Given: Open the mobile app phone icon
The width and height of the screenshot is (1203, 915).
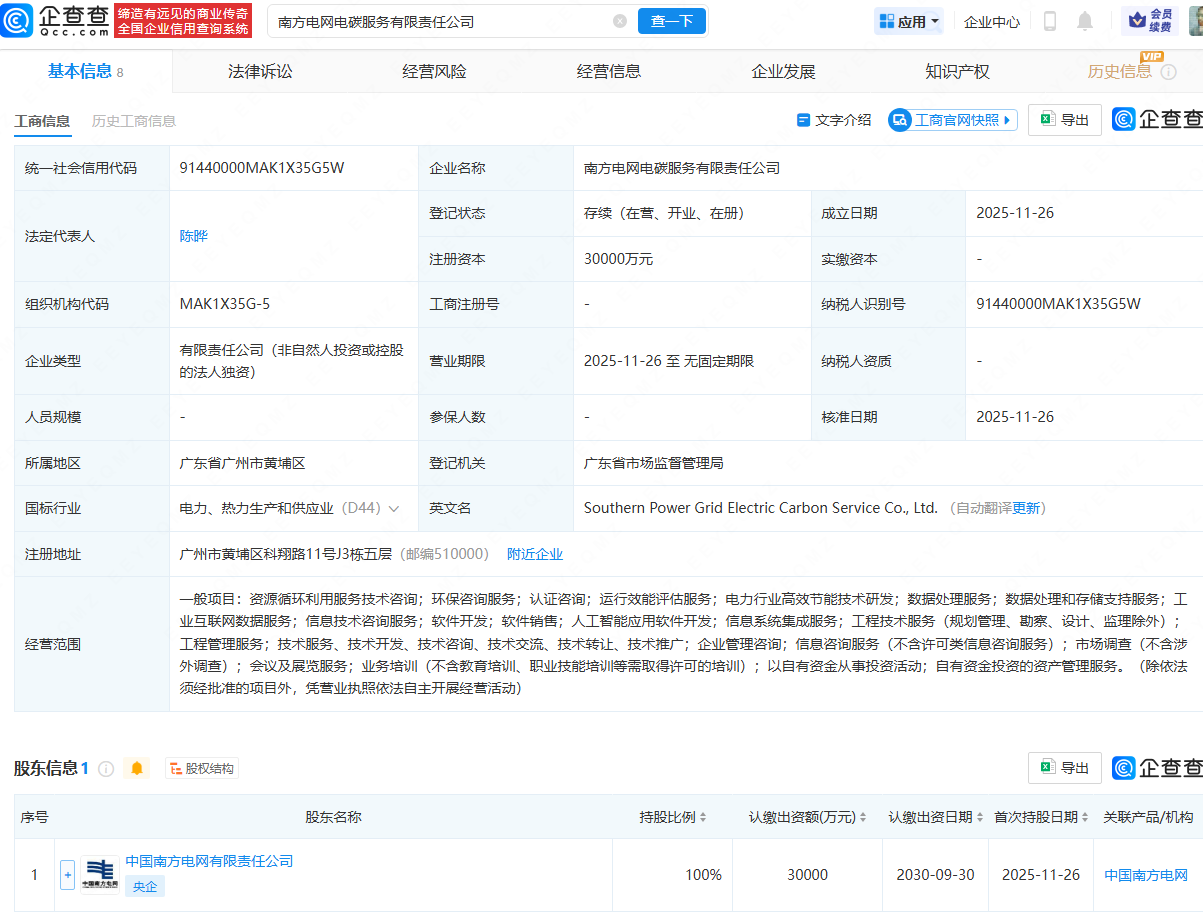Looking at the screenshot, I should coord(1050,21).
